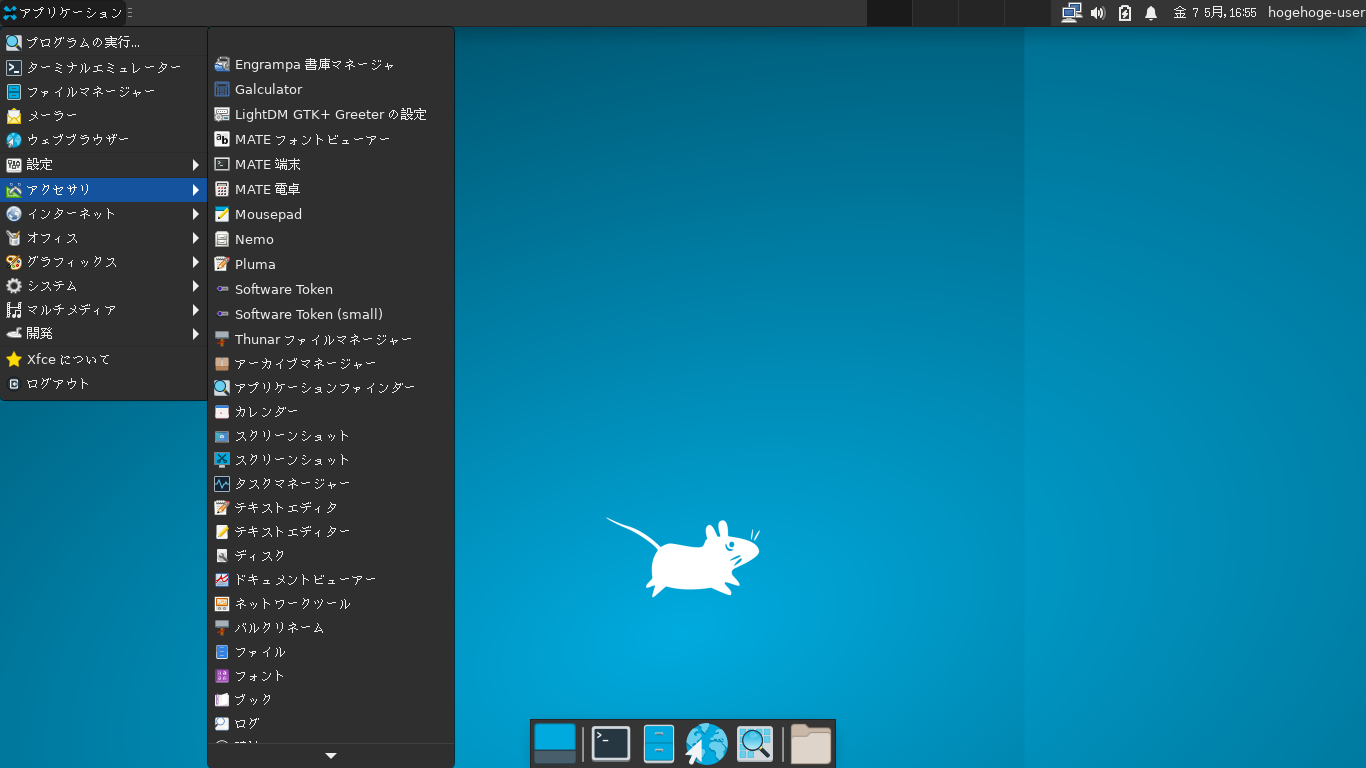Open battery power manager tray icon
1366x768 pixels.
tap(1125, 13)
